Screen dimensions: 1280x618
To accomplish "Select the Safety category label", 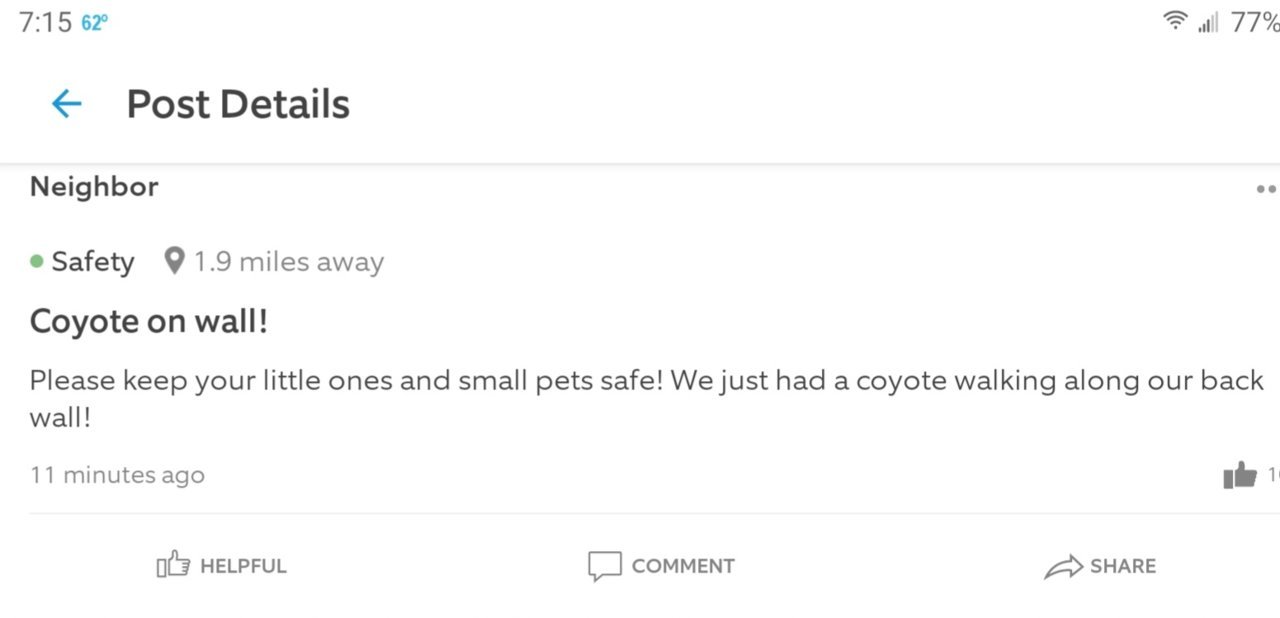I will pos(93,261).
